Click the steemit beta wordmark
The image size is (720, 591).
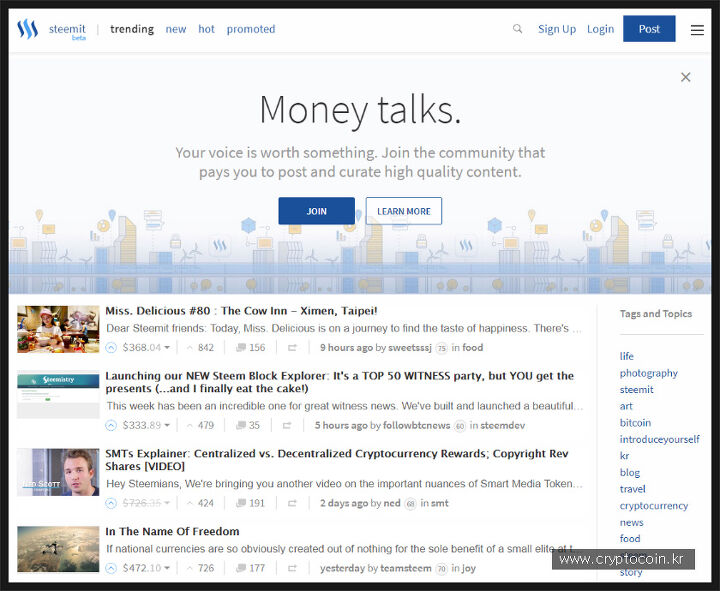tap(68, 31)
